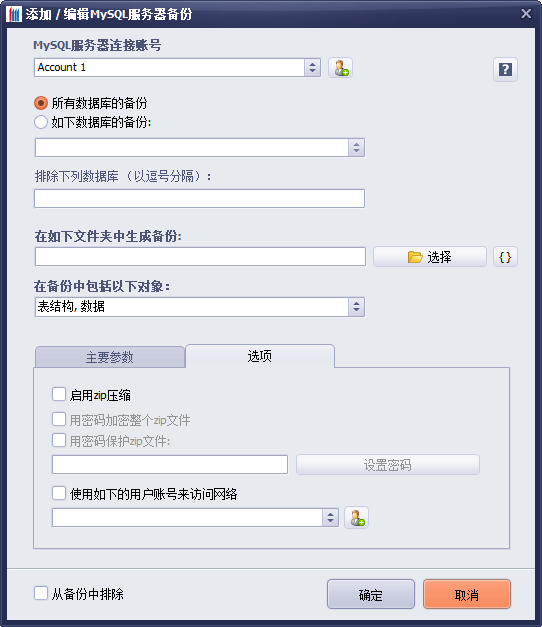Viewport: 542px width, 627px height.
Task: Switch to the 主要参数 tab
Action: click(110, 357)
